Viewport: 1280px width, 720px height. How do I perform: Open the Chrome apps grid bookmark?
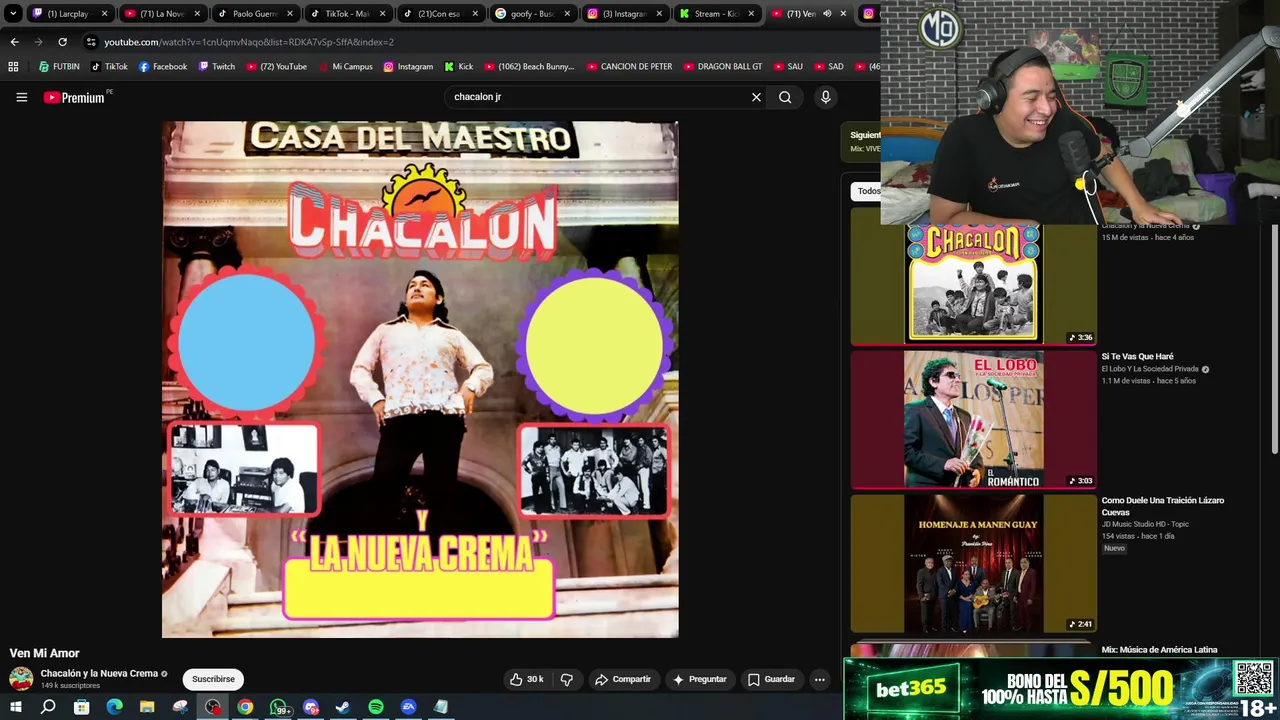[13, 67]
